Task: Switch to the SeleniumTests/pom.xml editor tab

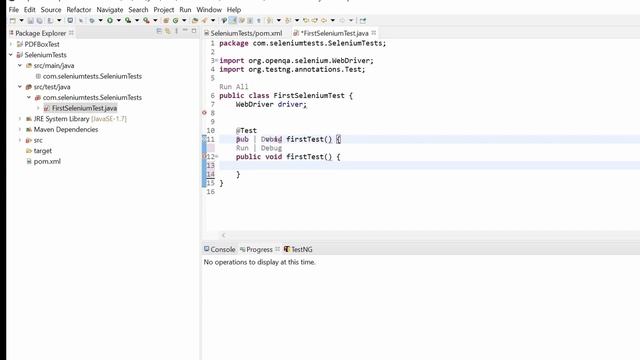Action: 243,33
